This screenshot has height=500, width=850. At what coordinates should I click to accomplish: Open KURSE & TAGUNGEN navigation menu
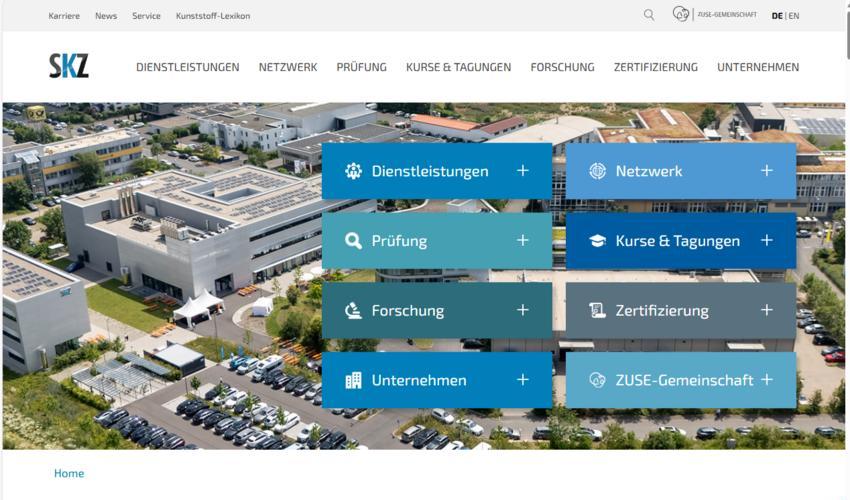pos(459,67)
